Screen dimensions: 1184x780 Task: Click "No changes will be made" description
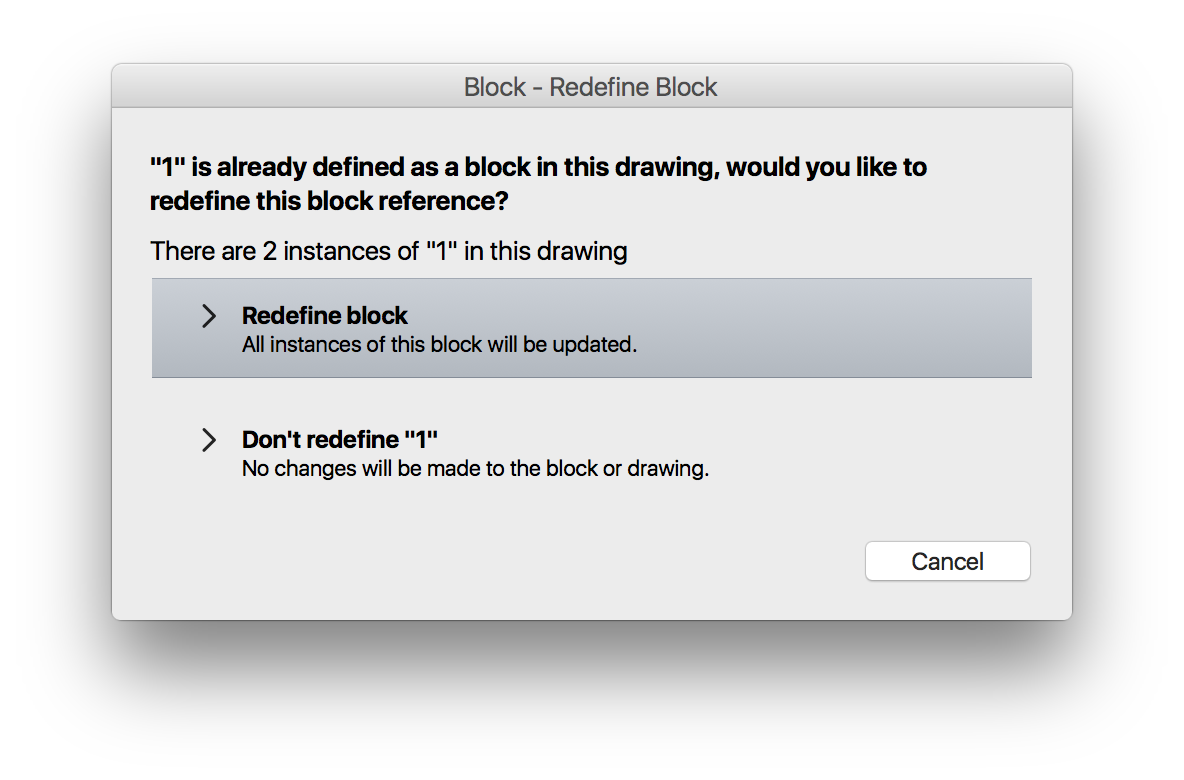coord(475,469)
